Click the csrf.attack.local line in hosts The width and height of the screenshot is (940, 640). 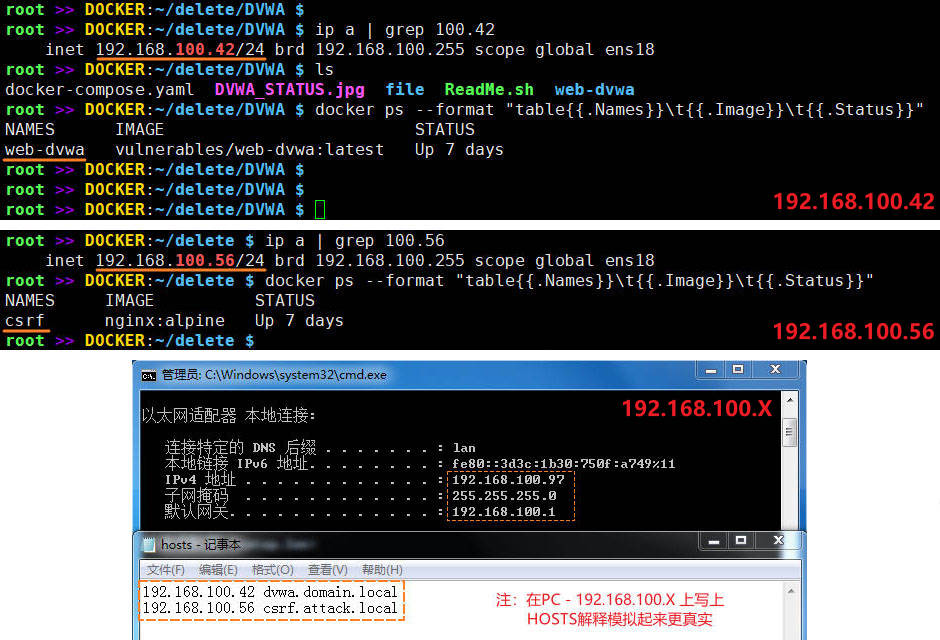[x=270, y=608]
